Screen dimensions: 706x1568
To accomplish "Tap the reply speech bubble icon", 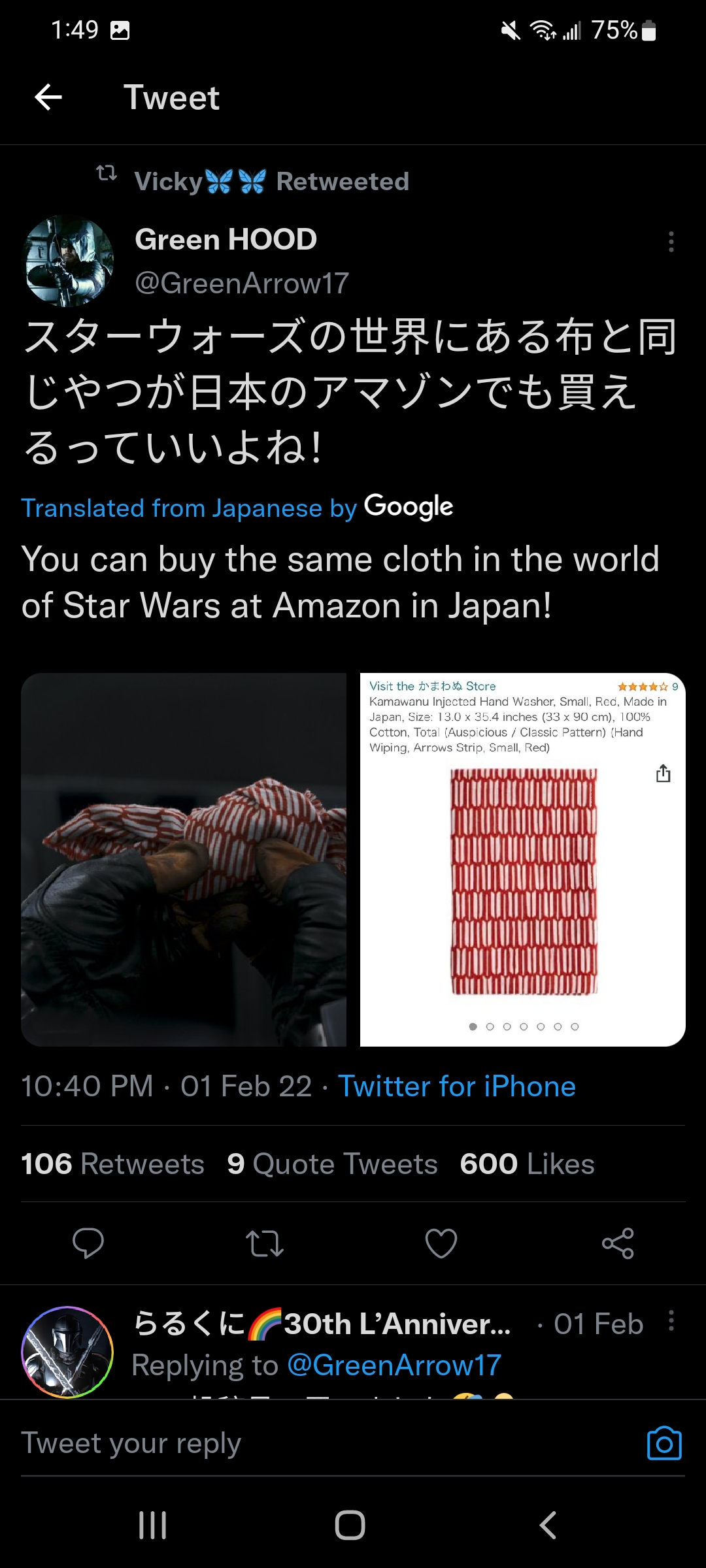I will [x=88, y=1243].
